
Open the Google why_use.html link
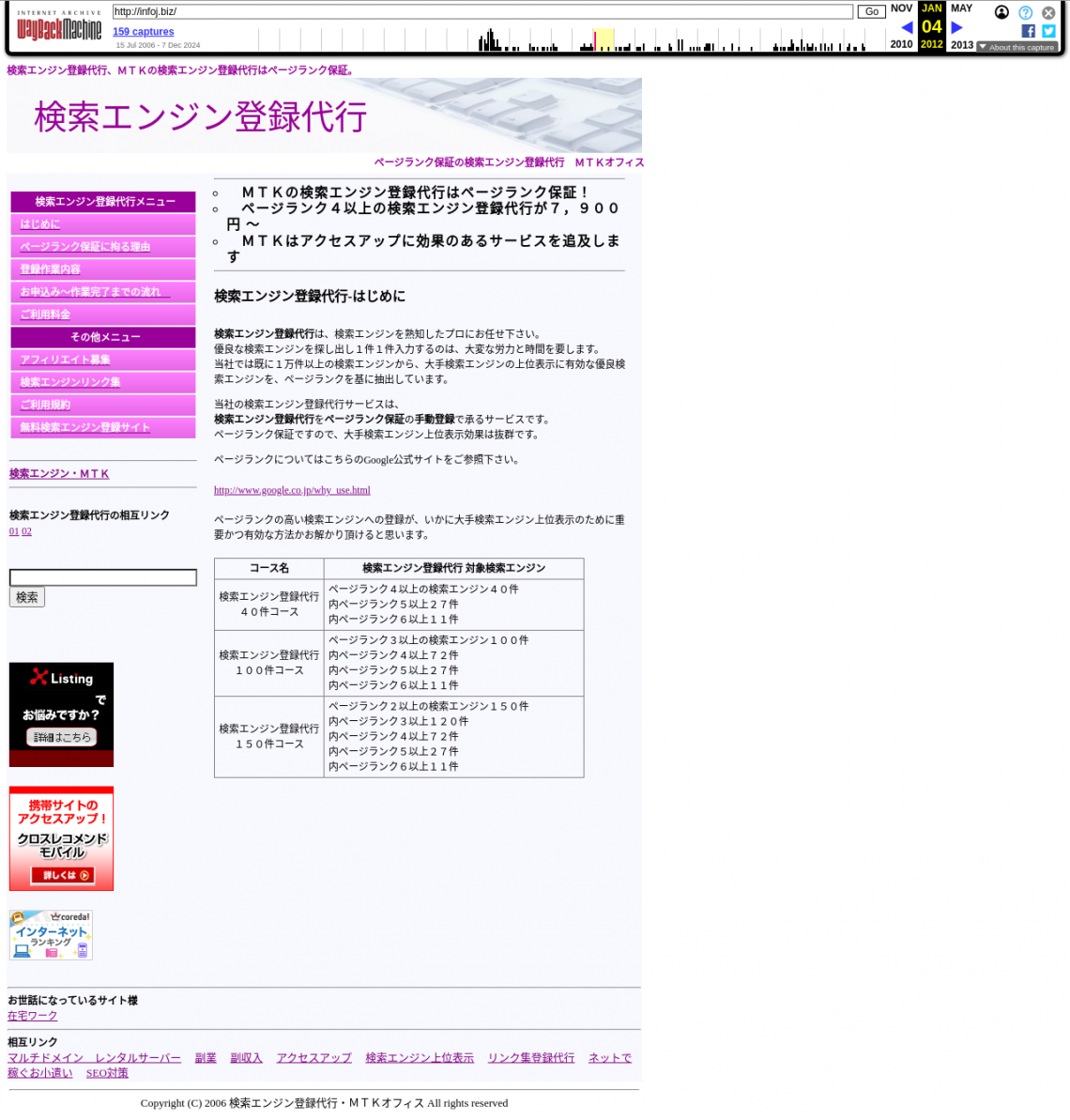click(292, 490)
